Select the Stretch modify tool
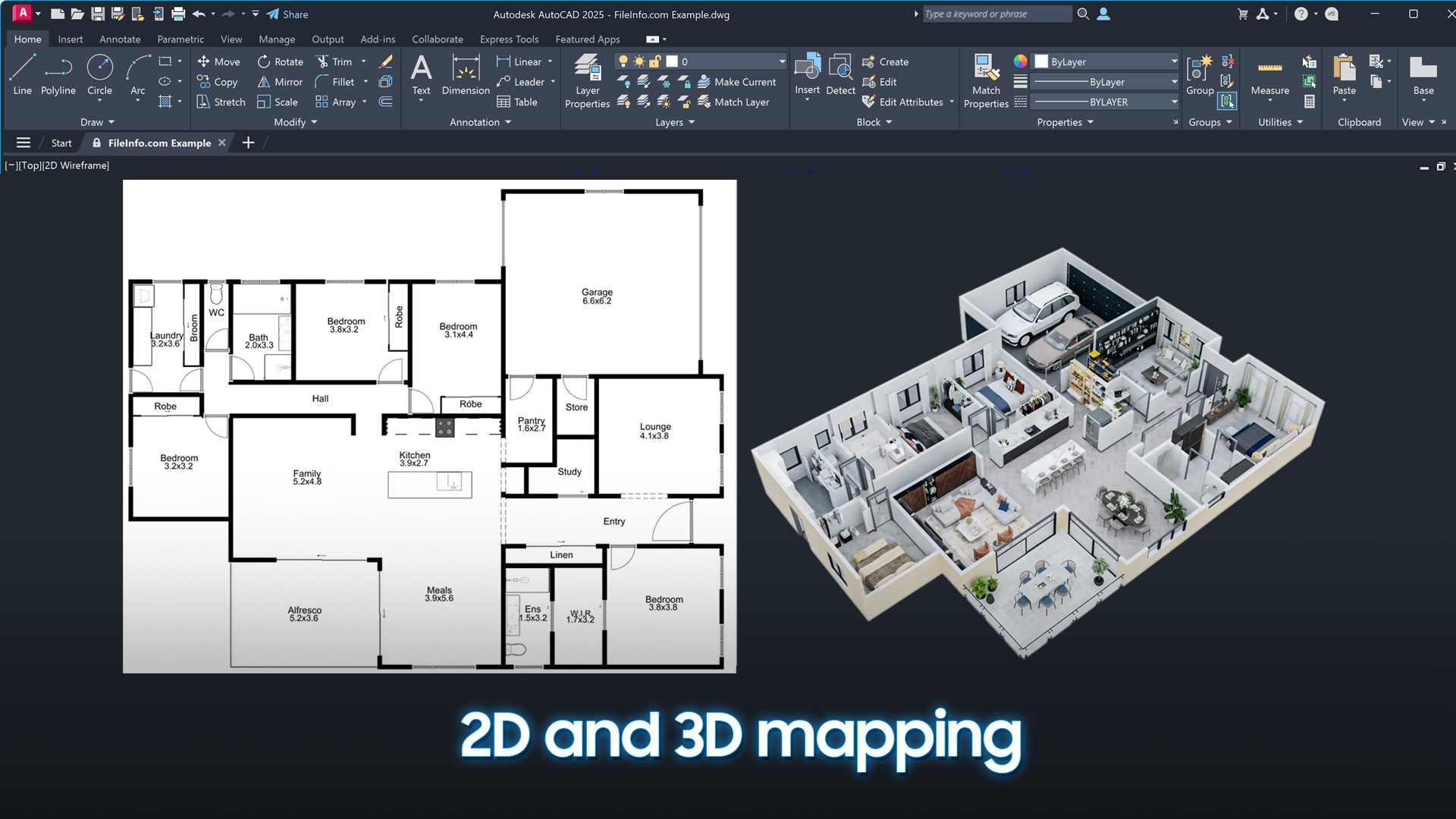Viewport: 1456px width, 819px height. [x=220, y=102]
